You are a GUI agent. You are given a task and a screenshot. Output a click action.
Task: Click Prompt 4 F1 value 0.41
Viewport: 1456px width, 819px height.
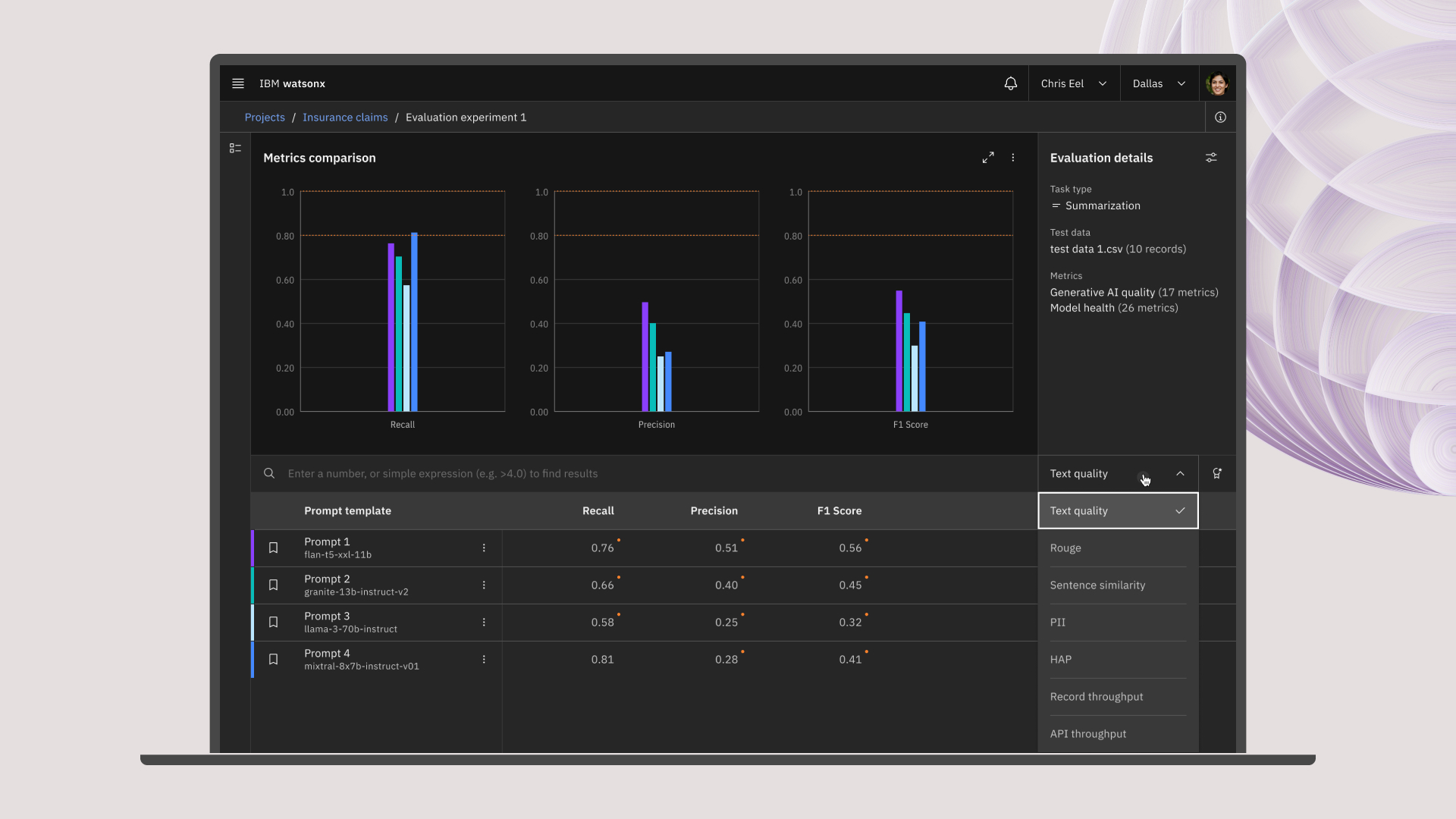850,660
